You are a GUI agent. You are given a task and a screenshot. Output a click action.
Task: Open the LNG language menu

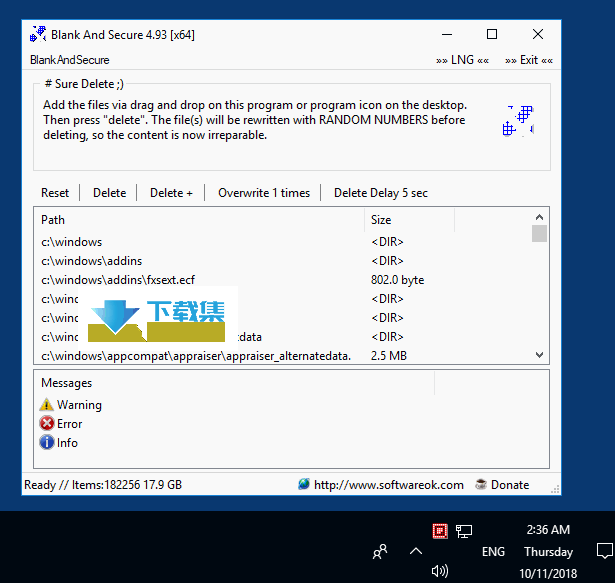[462, 60]
